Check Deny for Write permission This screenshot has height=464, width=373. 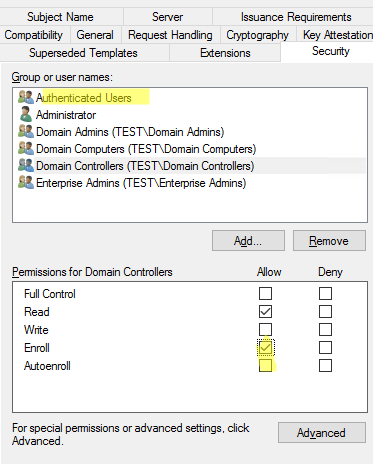325,330
